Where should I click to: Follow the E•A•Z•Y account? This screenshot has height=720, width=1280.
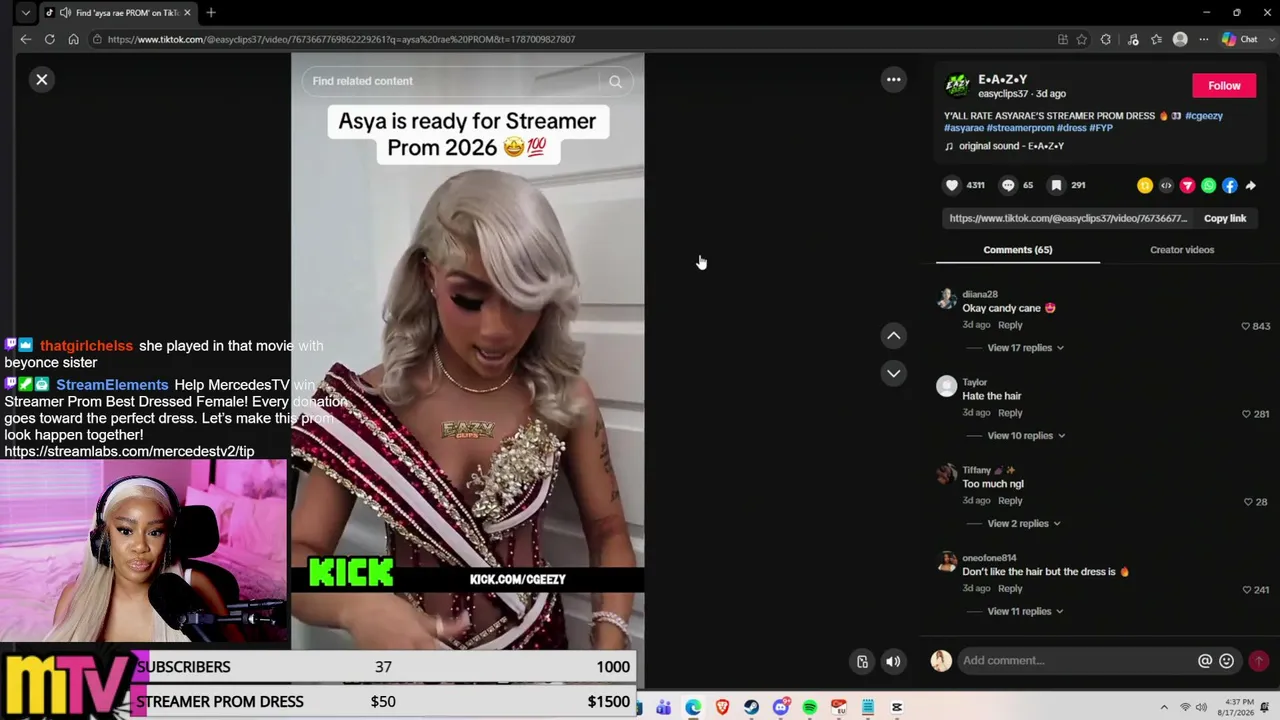1224,86
